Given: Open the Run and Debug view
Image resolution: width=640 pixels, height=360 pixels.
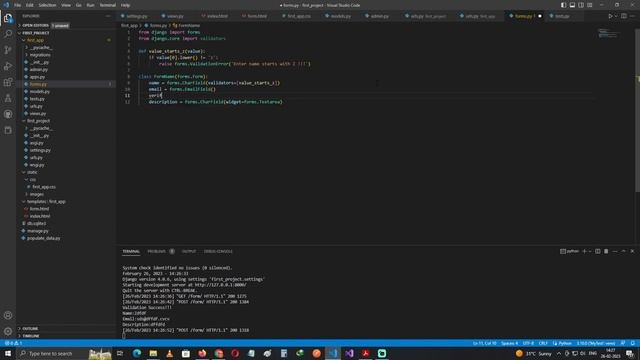Looking at the screenshot, I should [8, 66].
